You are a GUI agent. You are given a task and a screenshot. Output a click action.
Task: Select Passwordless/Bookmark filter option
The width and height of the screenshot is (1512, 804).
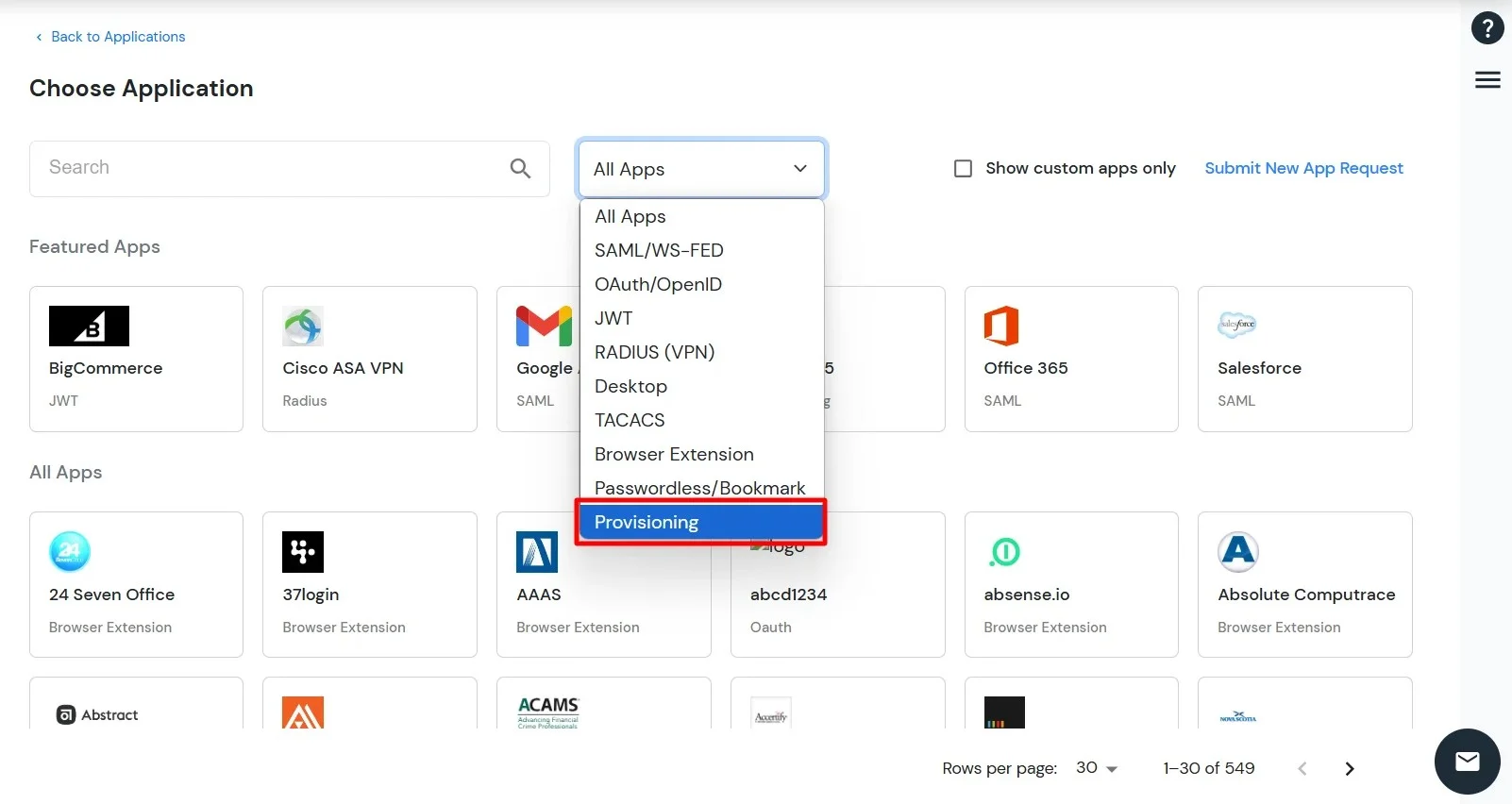pos(701,488)
